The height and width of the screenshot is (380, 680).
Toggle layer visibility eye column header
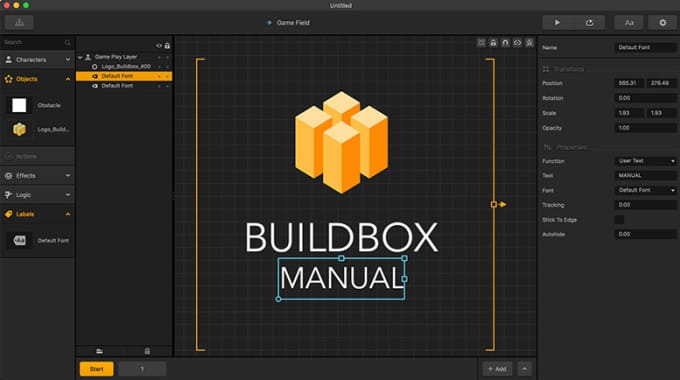[x=159, y=46]
